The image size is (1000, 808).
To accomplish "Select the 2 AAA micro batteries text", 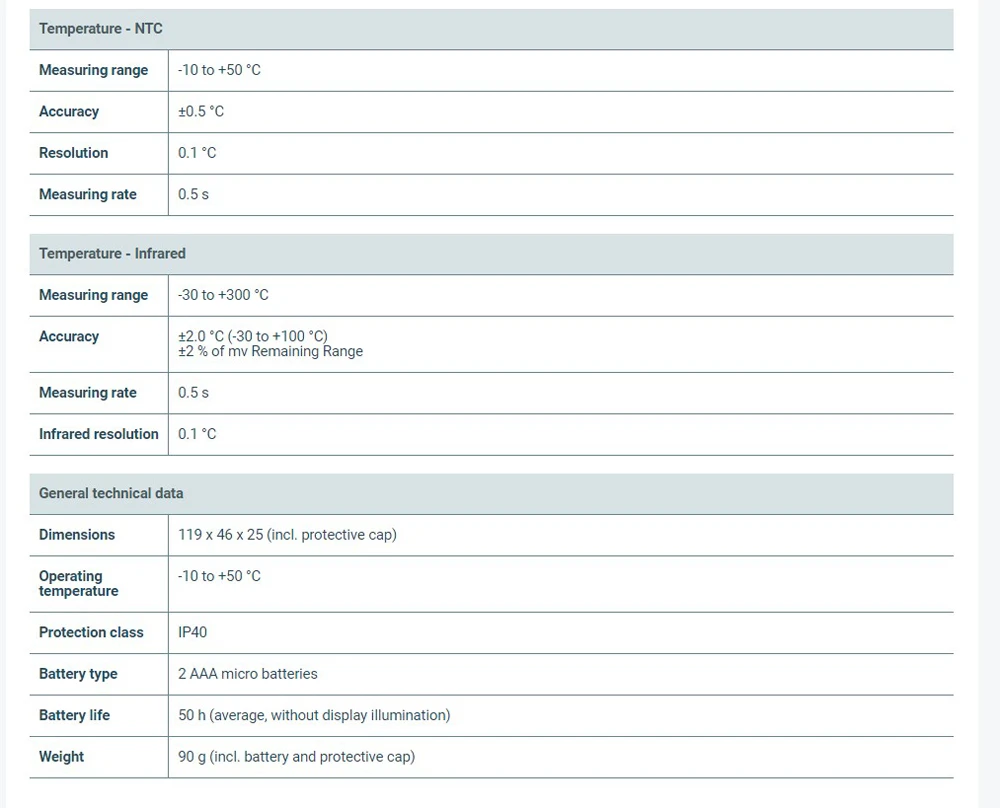I will pyautogui.click(x=247, y=674).
